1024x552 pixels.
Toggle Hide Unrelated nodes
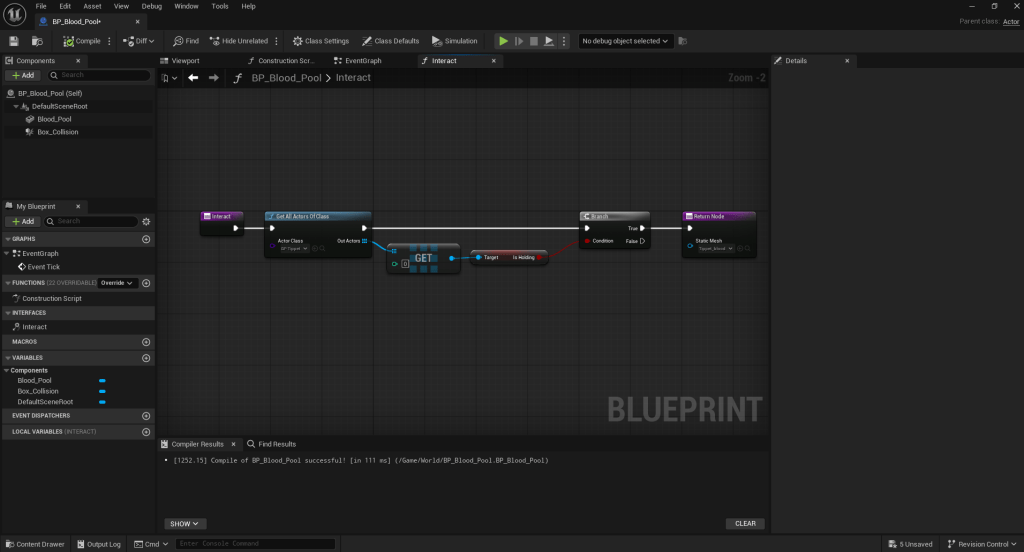pos(238,41)
